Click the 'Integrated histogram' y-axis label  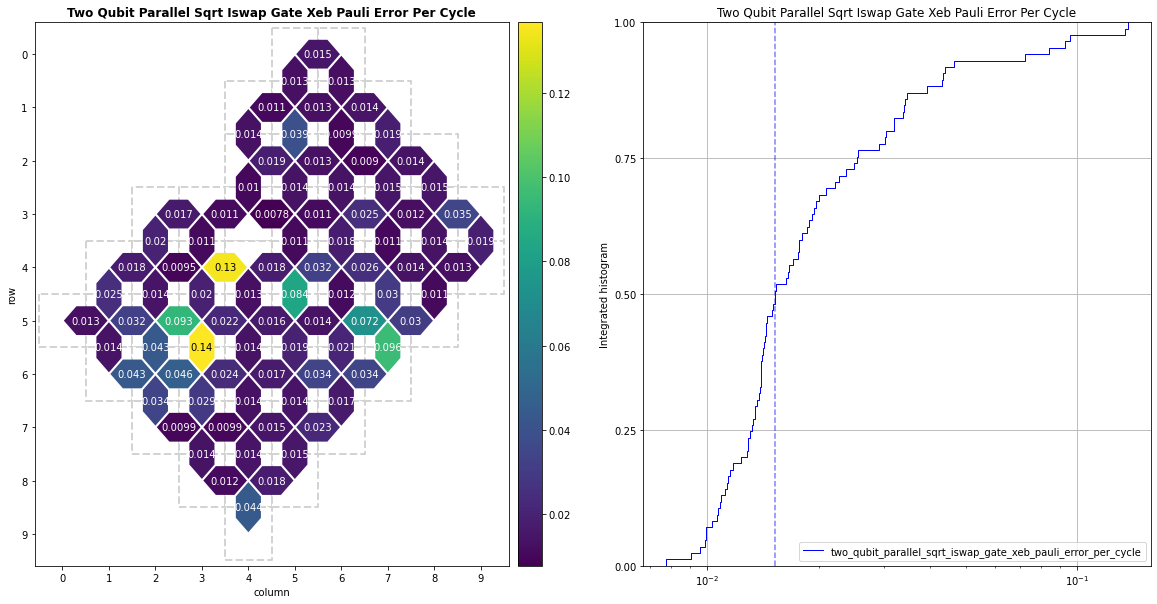coord(605,294)
